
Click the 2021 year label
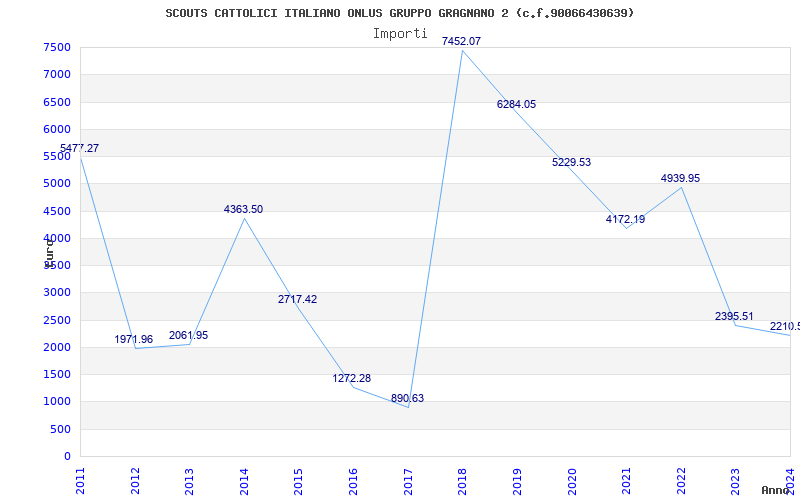(626, 481)
